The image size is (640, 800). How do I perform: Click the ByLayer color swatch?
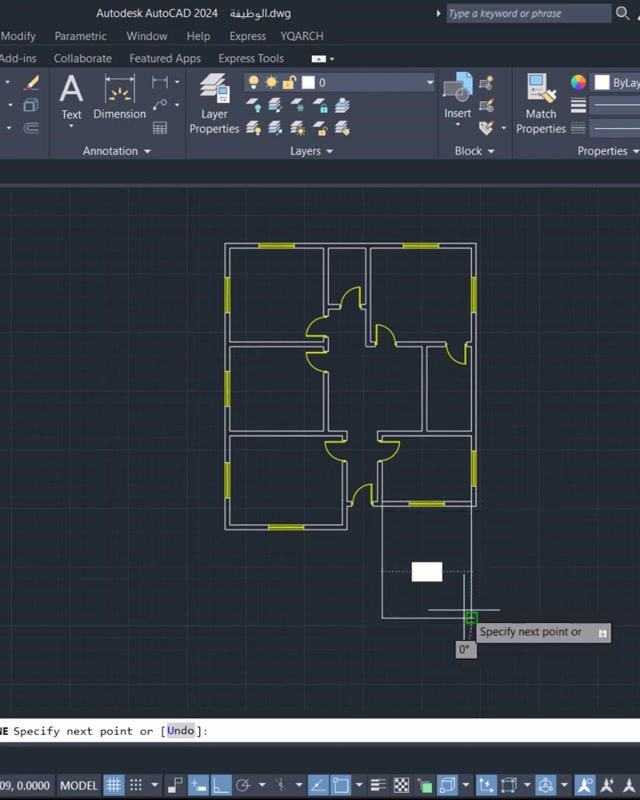[602, 83]
